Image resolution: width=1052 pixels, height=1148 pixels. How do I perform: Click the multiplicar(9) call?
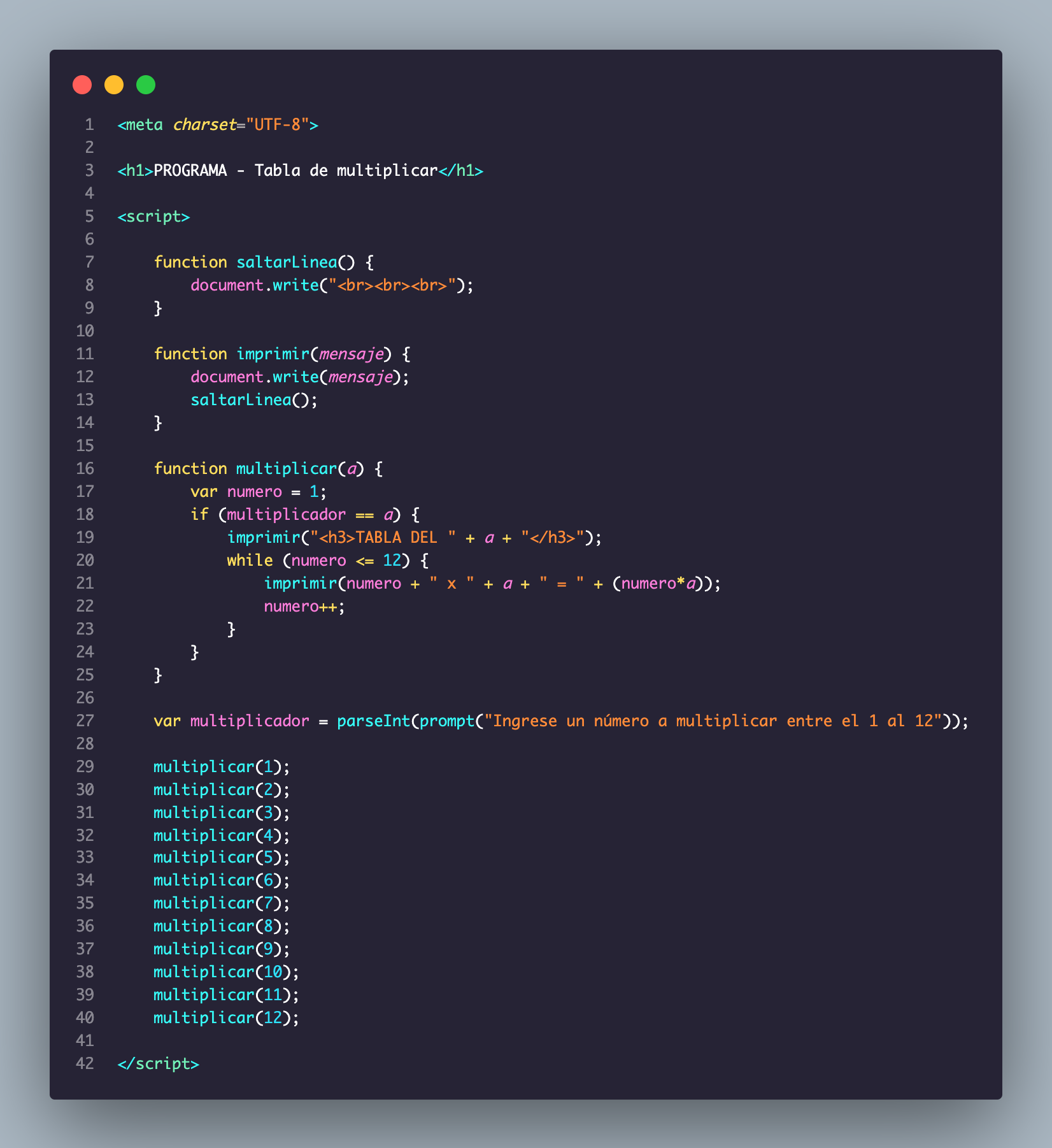click(222, 949)
